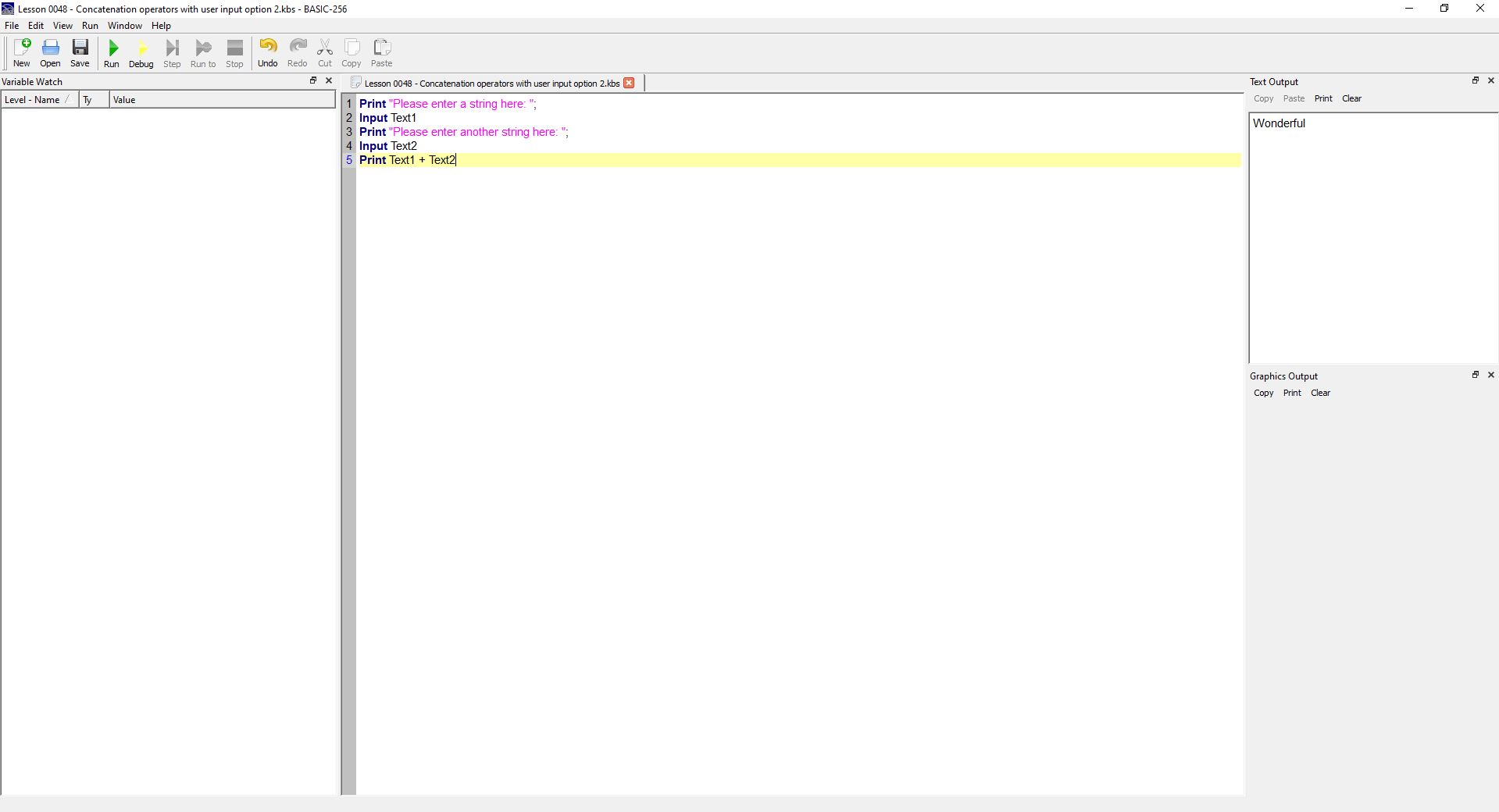This screenshot has height=812, width=1499.
Task: Select the Lesson 0048 document tab
Action: click(491, 83)
